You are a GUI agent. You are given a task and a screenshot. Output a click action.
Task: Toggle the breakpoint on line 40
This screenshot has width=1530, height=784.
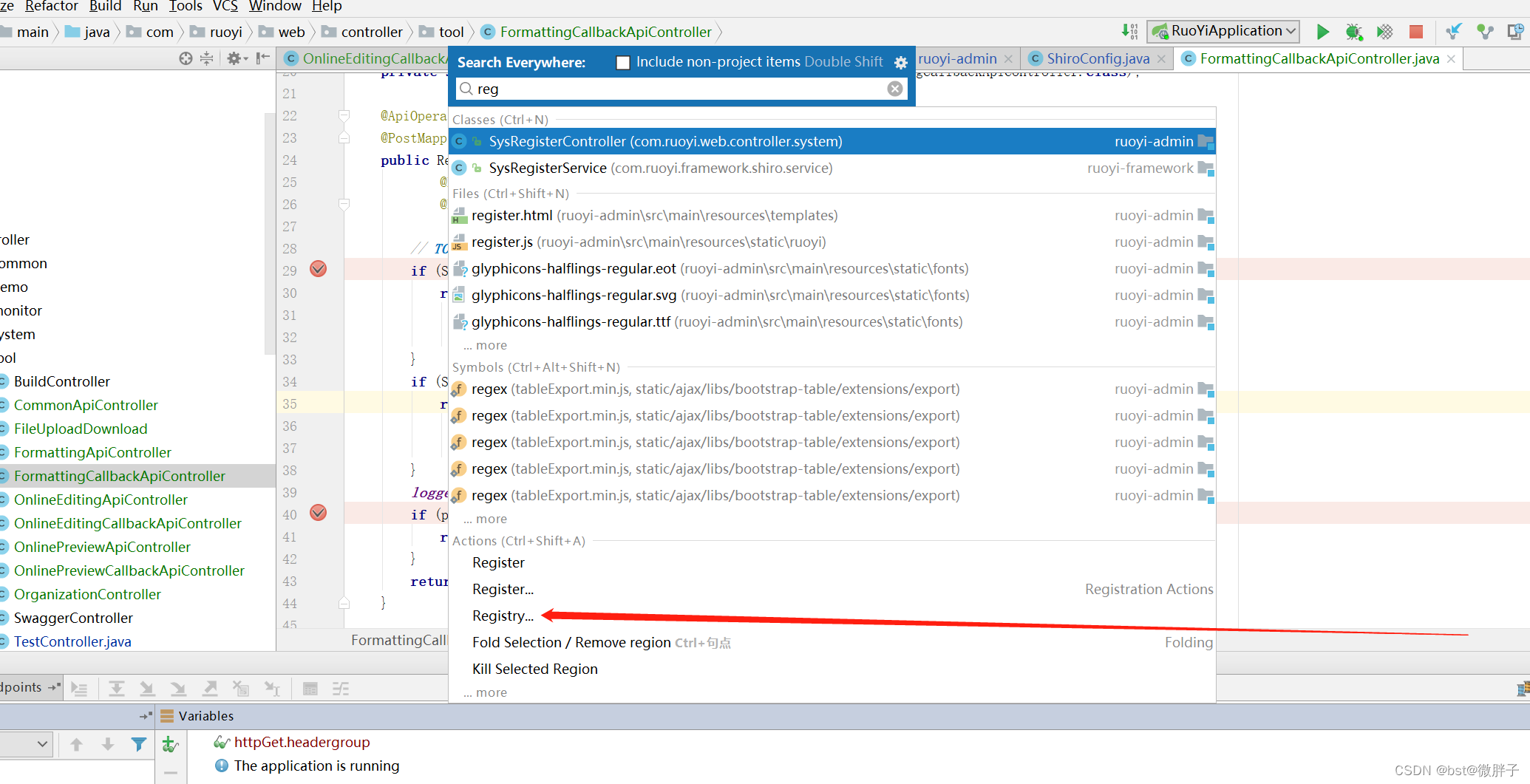click(x=319, y=513)
